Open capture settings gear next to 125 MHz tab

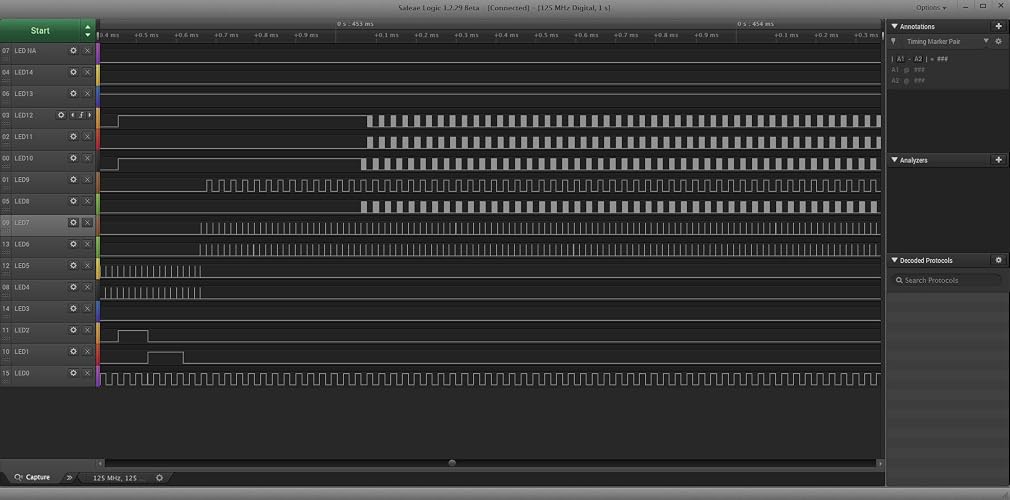click(x=159, y=477)
